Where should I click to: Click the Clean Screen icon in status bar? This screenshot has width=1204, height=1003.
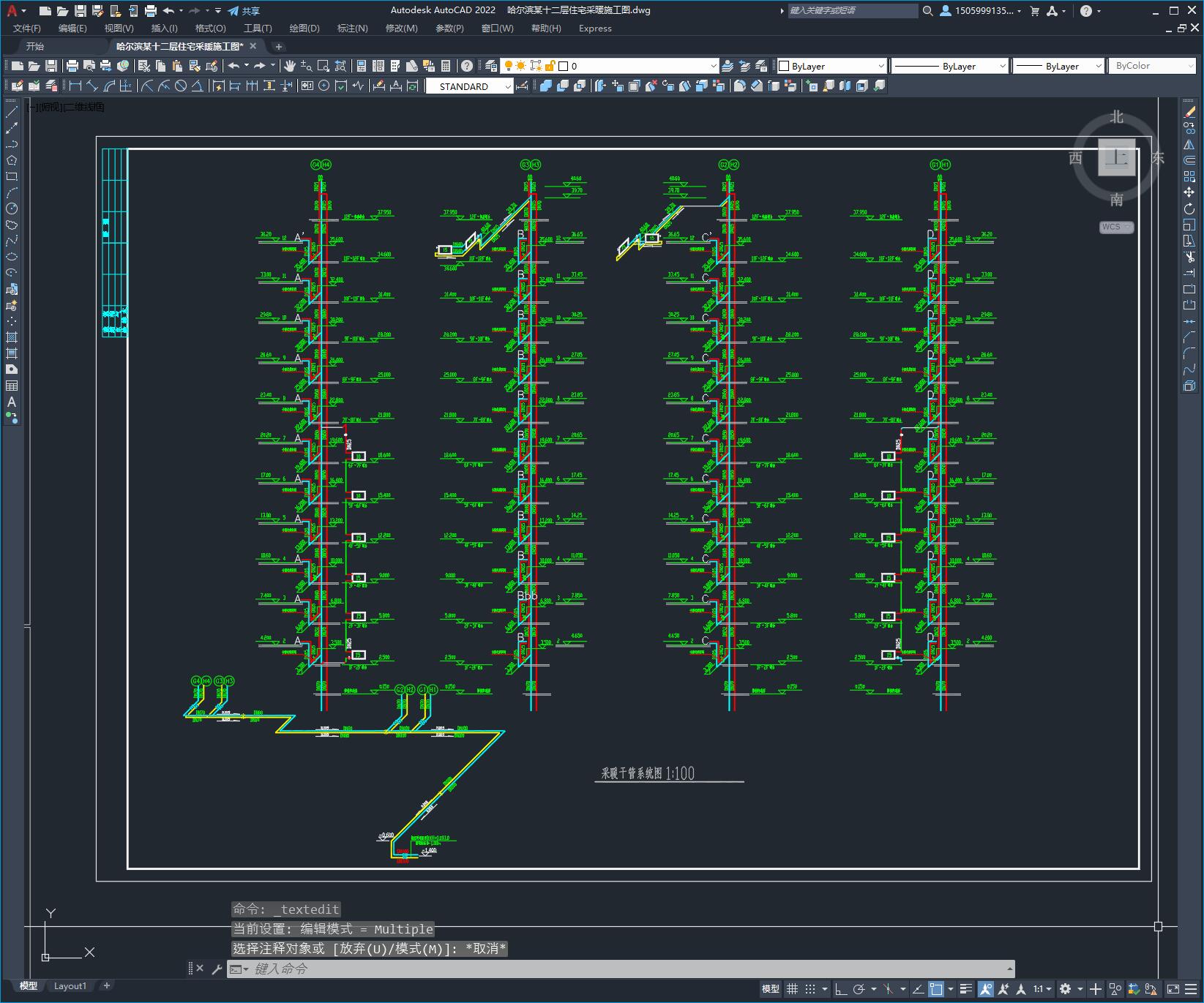[1173, 989]
